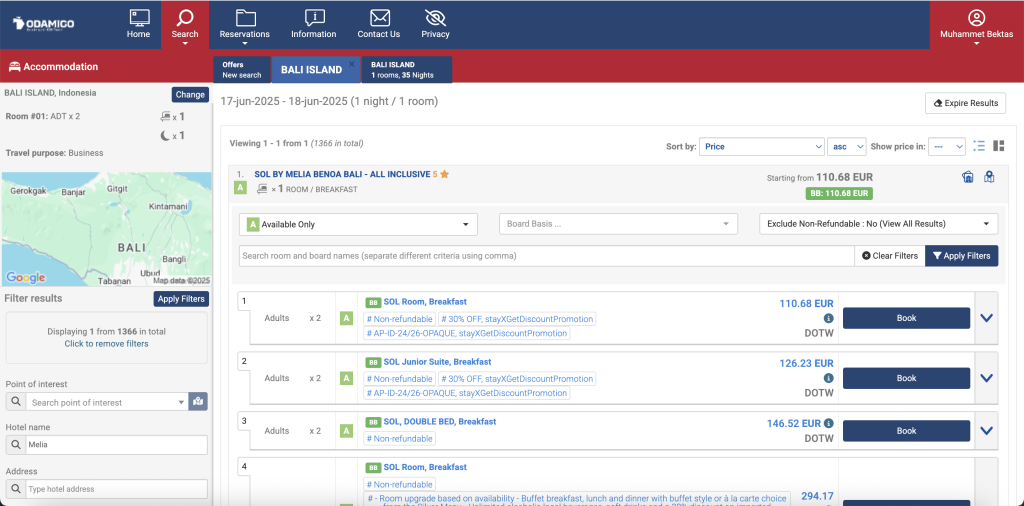The width and height of the screenshot is (1024, 506).
Task: Click info icon beside 110.68 EUR price
Action: 828,318
